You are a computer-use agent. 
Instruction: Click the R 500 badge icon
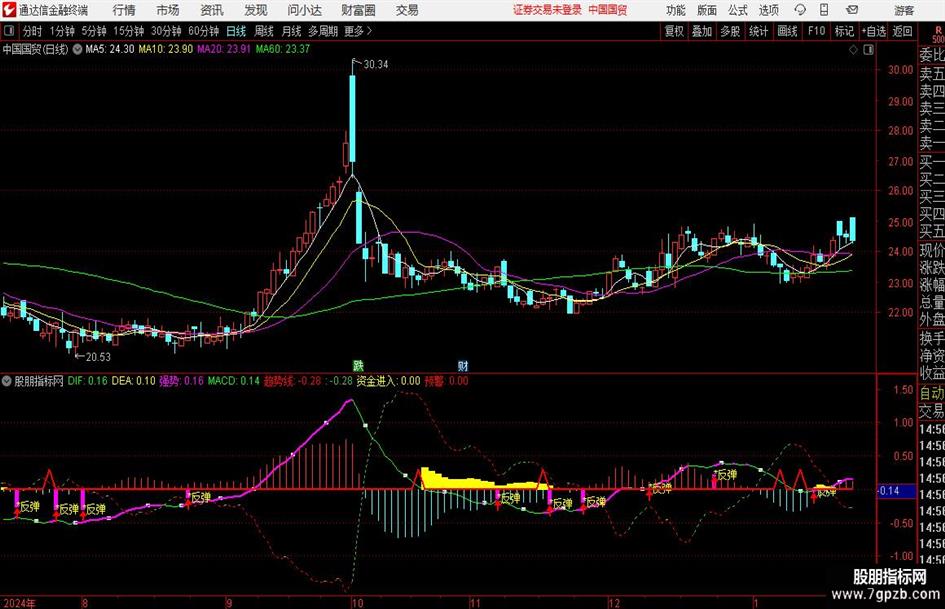938,34
